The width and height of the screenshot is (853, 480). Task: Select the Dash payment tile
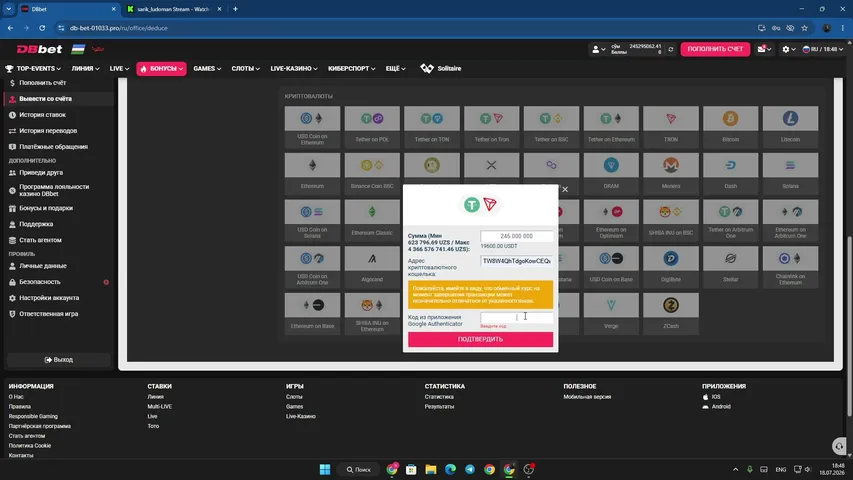coord(730,173)
